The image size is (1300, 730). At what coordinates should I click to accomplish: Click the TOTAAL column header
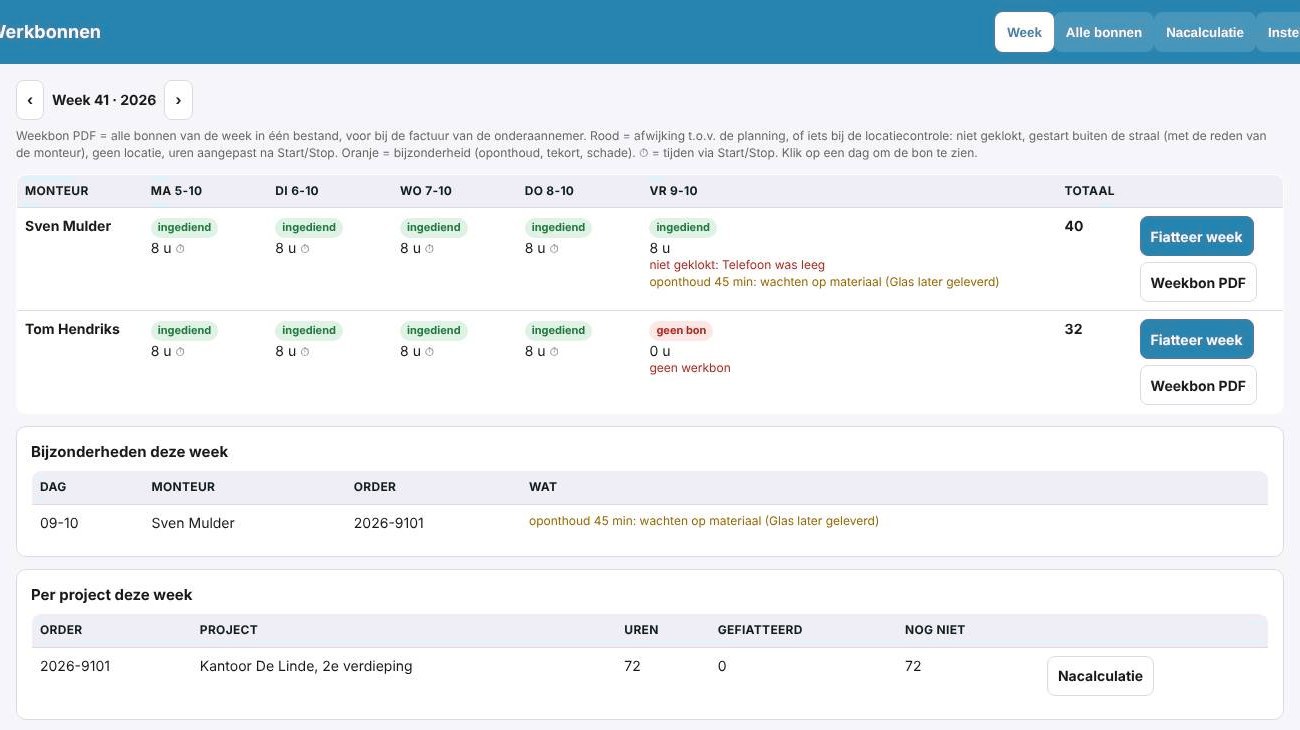click(1089, 191)
